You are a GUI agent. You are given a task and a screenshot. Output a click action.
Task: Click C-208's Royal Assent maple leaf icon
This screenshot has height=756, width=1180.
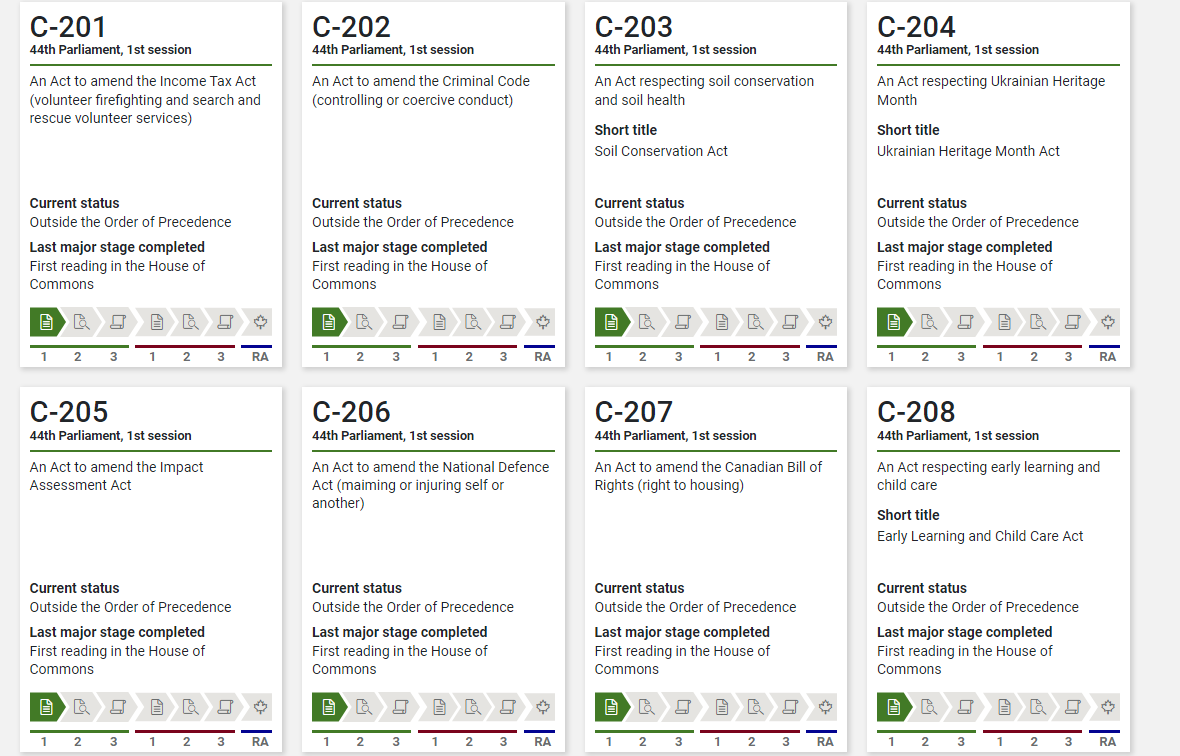click(1108, 707)
